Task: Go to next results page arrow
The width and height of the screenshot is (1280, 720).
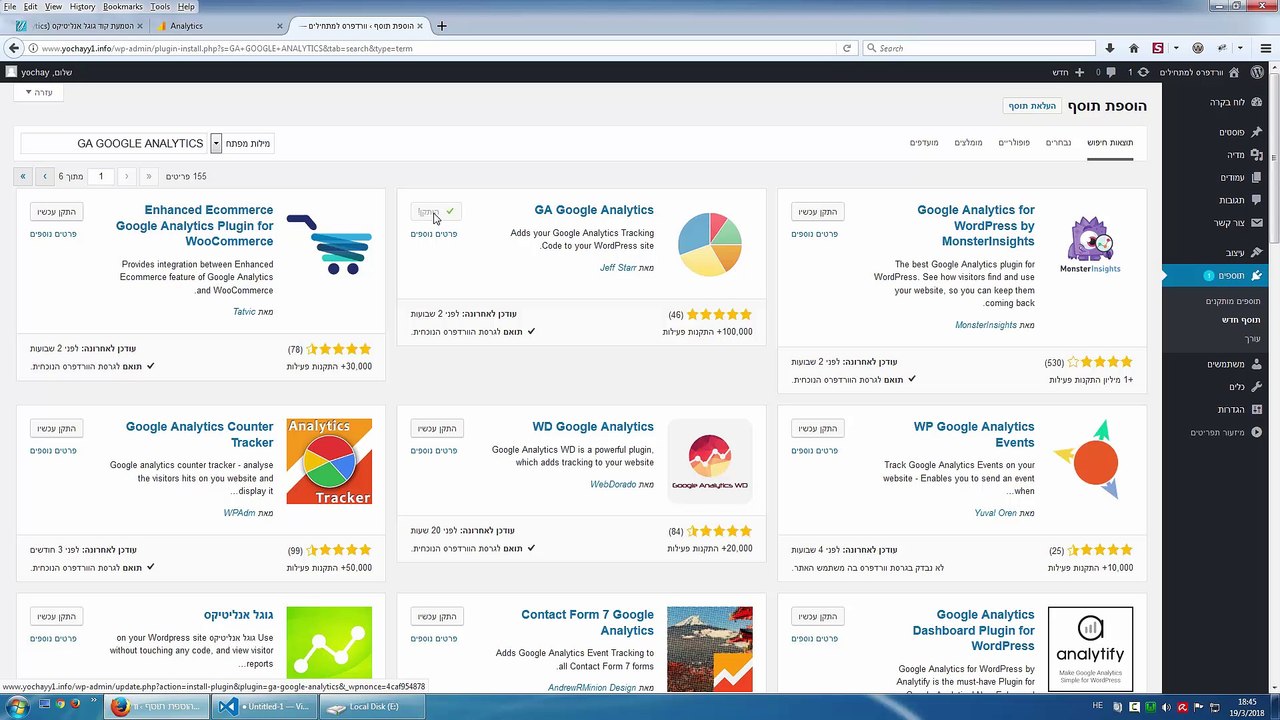Action: (x=45, y=176)
